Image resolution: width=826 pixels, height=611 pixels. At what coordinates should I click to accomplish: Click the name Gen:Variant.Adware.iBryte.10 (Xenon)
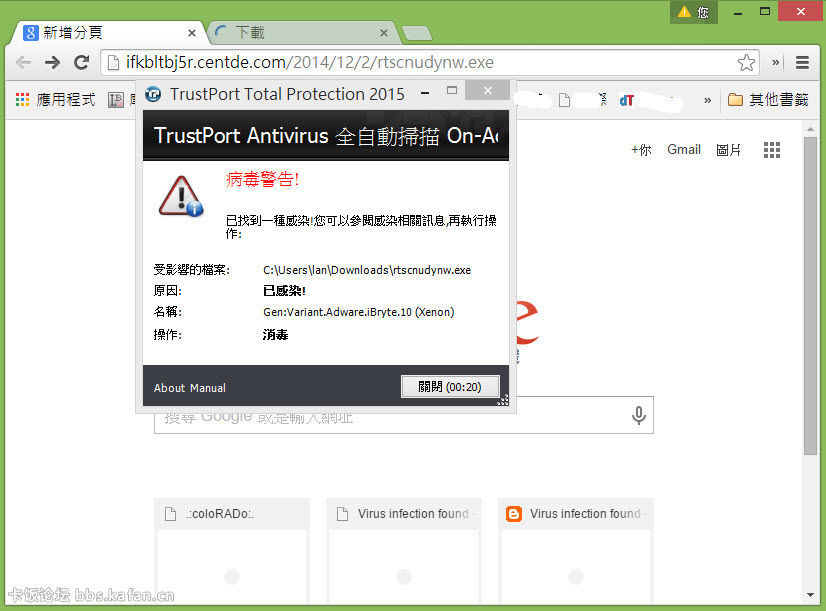359,312
